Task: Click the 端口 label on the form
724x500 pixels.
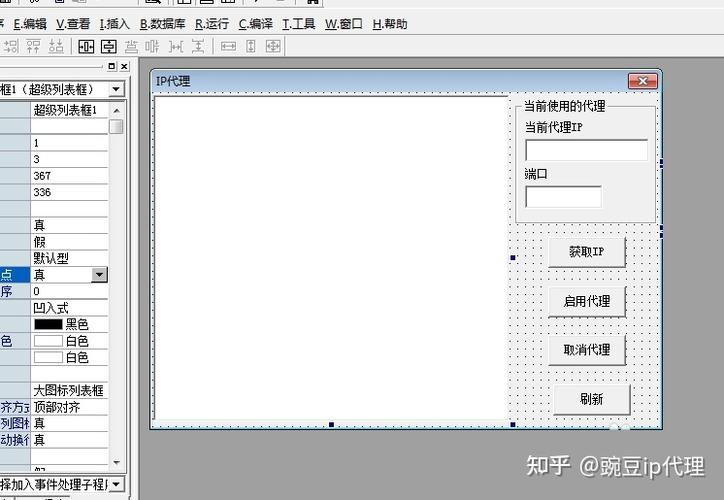Action: pos(536,174)
